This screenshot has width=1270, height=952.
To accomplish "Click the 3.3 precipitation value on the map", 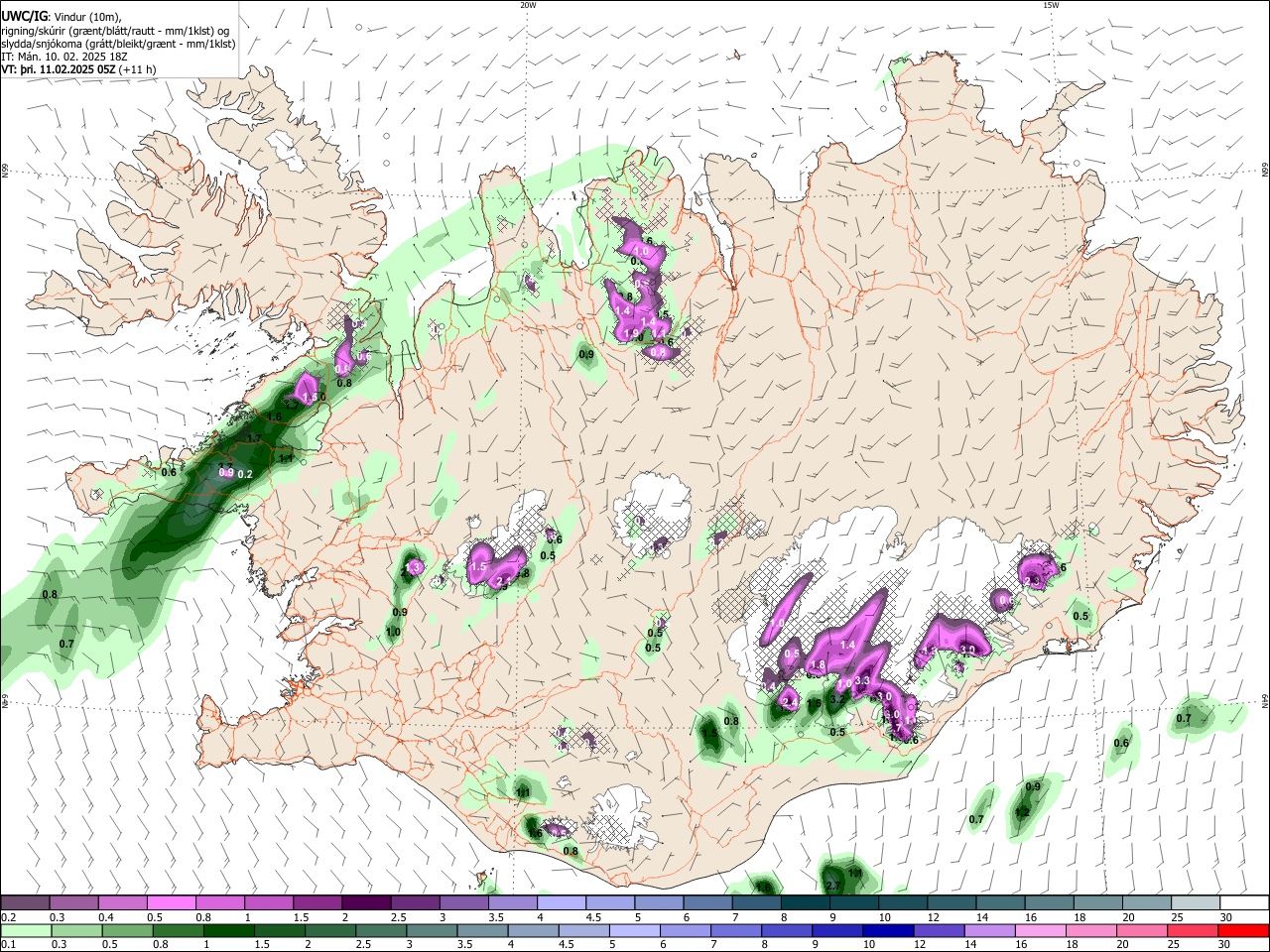I will click(862, 681).
